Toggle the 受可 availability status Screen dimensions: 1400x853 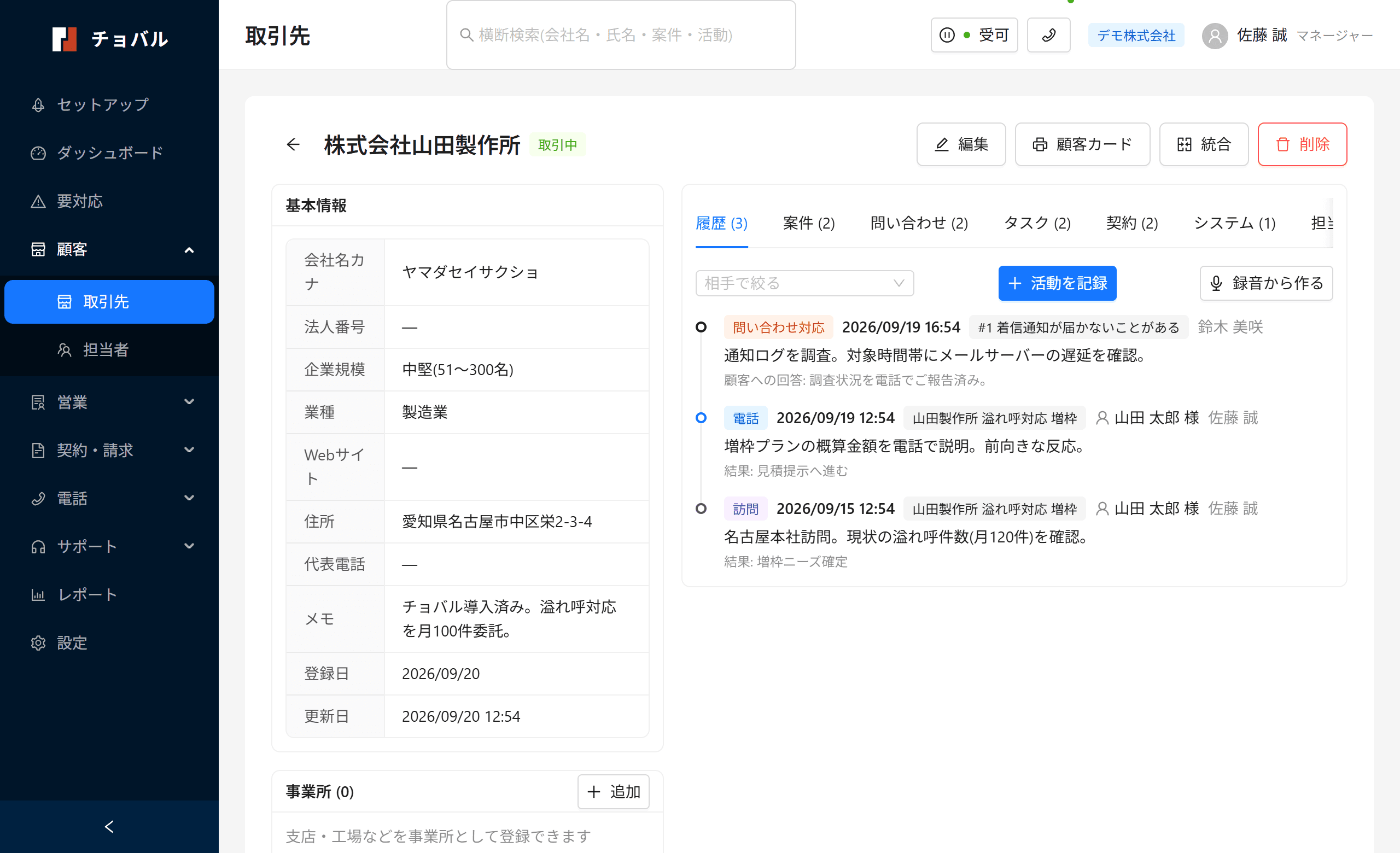[974, 35]
